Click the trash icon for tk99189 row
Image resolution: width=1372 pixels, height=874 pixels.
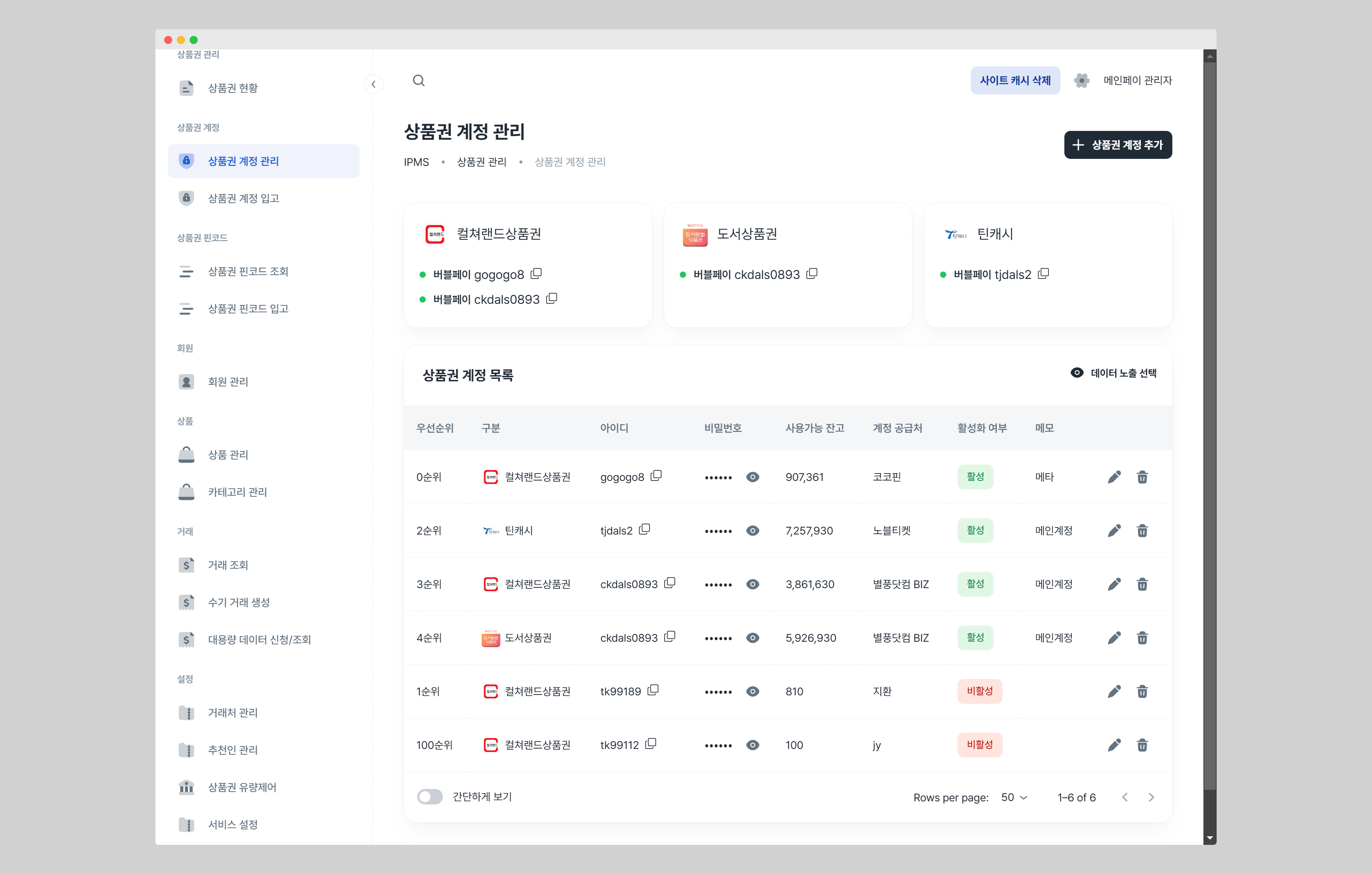tap(1142, 692)
